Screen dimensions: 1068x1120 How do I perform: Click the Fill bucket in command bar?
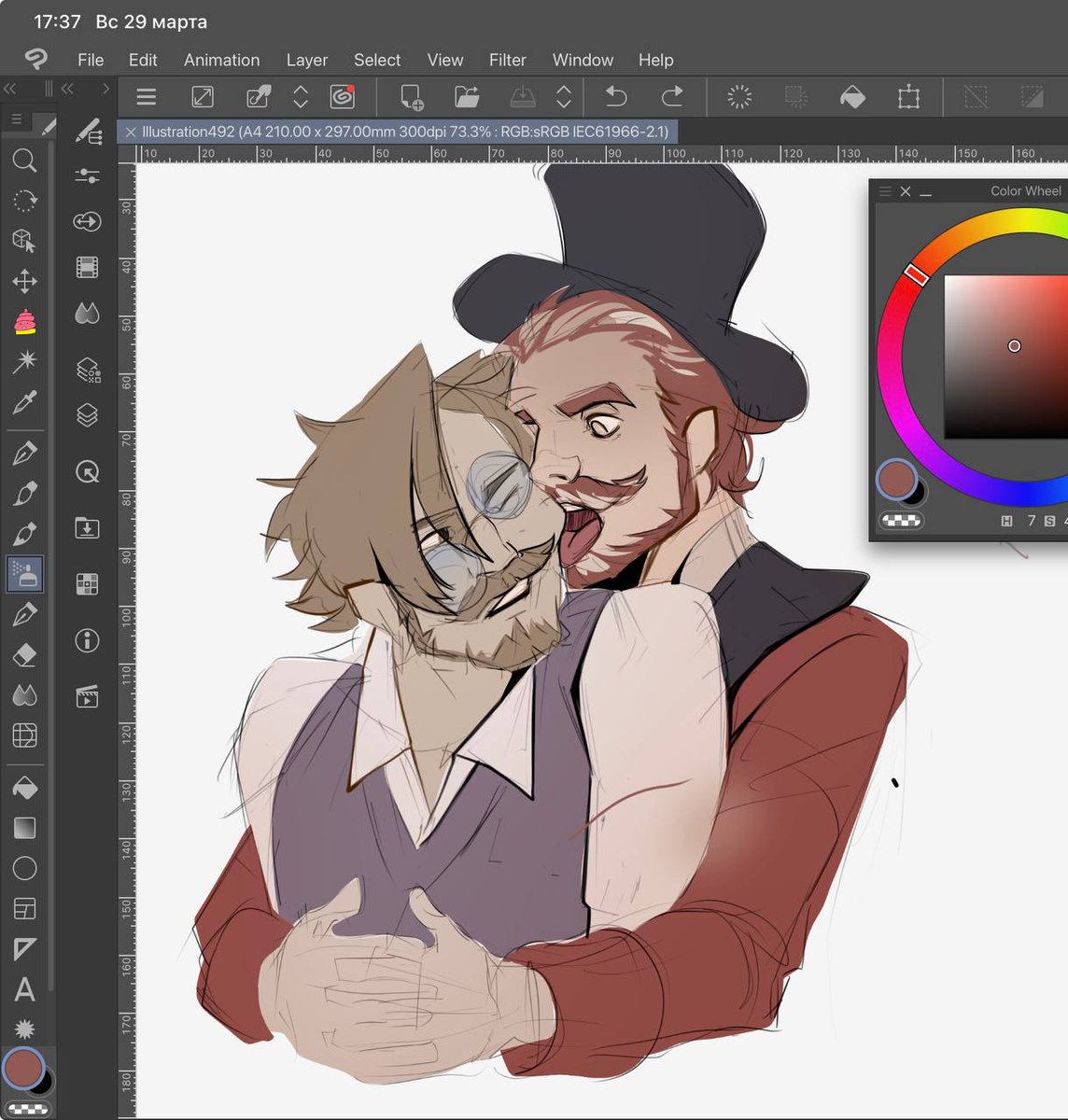coord(852,96)
